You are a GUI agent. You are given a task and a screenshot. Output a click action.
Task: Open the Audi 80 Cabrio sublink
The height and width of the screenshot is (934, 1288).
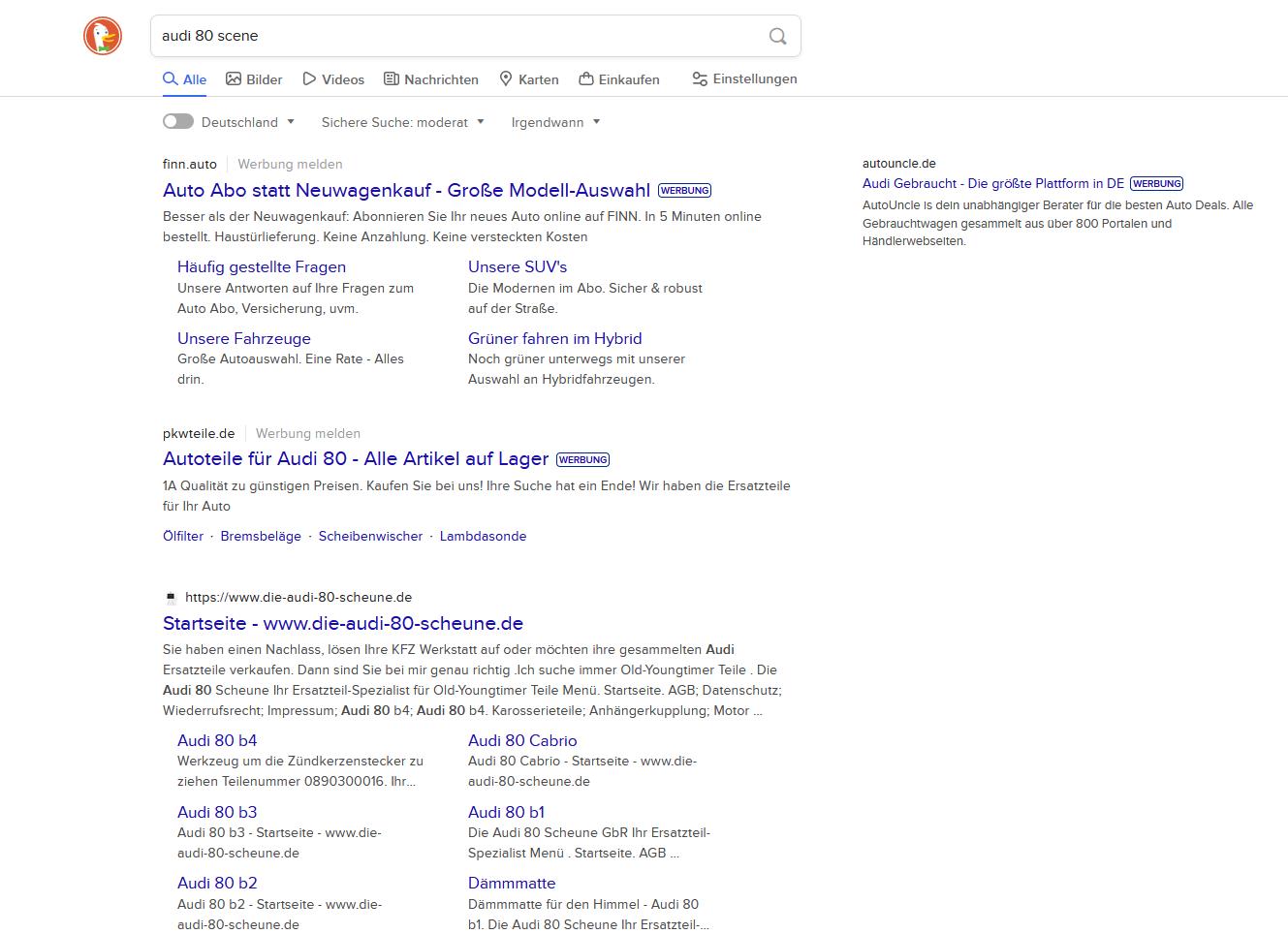click(522, 740)
